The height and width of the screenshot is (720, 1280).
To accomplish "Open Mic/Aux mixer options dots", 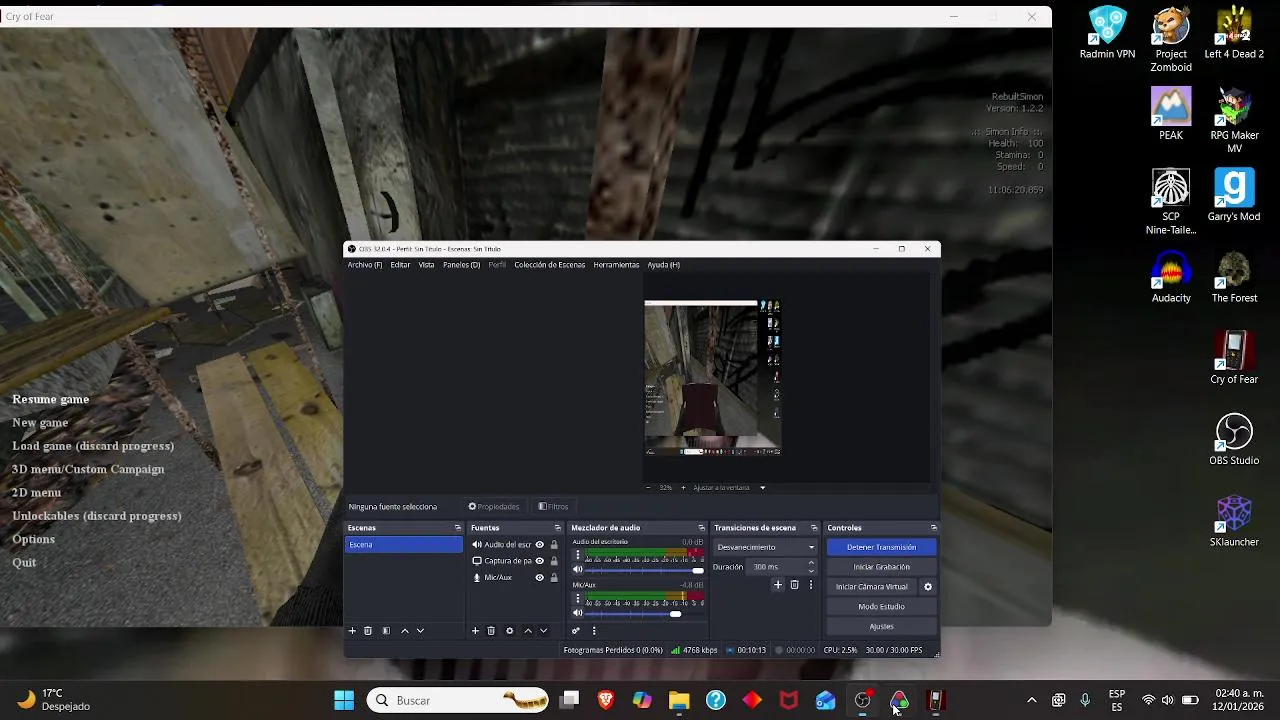I will tap(577, 598).
